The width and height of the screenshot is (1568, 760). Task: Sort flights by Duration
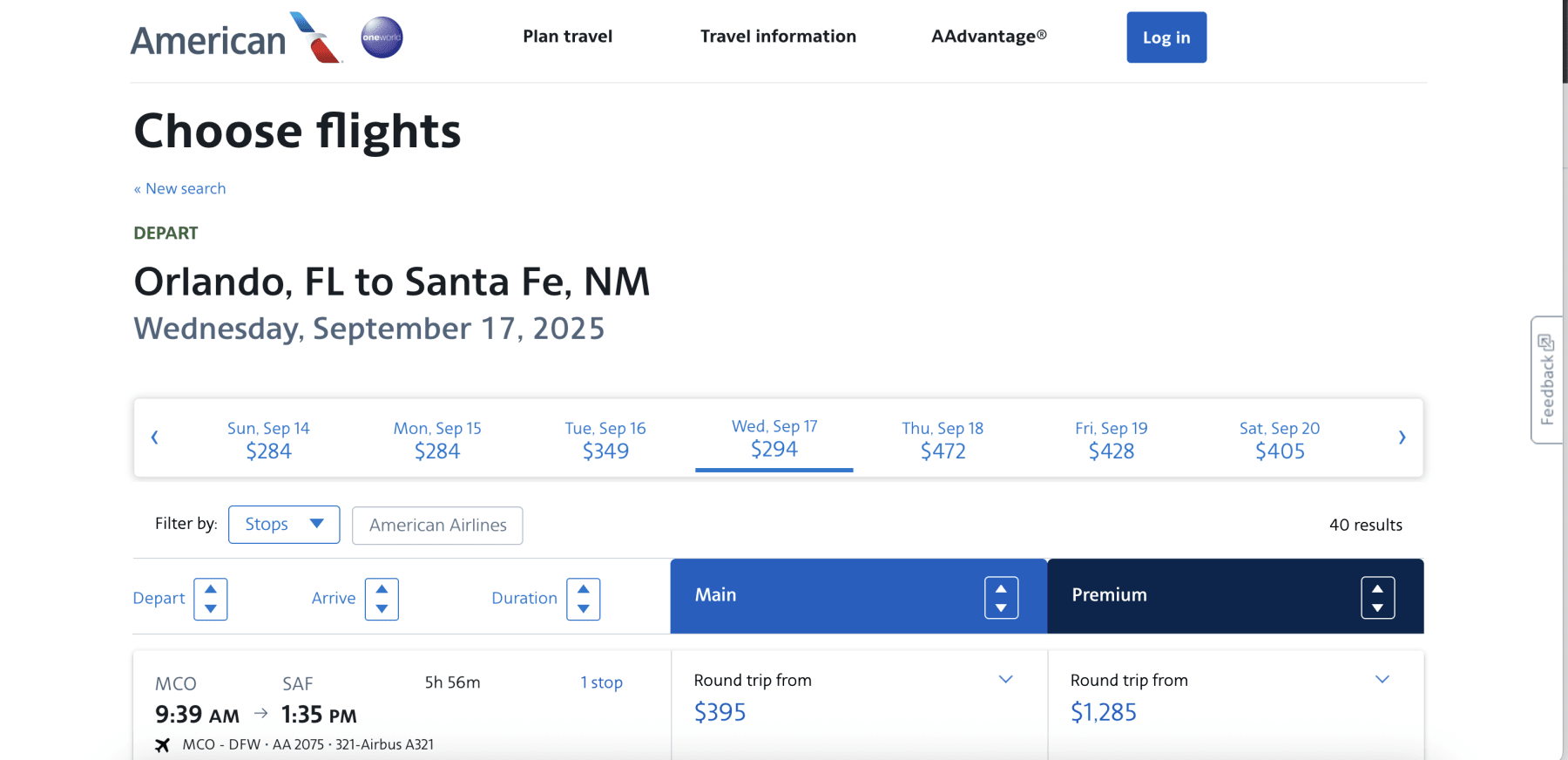tap(583, 599)
